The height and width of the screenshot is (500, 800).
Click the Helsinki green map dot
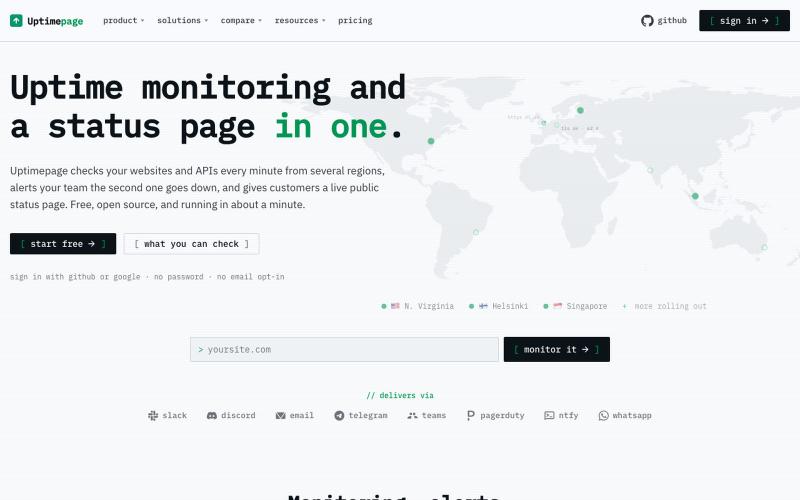(x=580, y=110)
